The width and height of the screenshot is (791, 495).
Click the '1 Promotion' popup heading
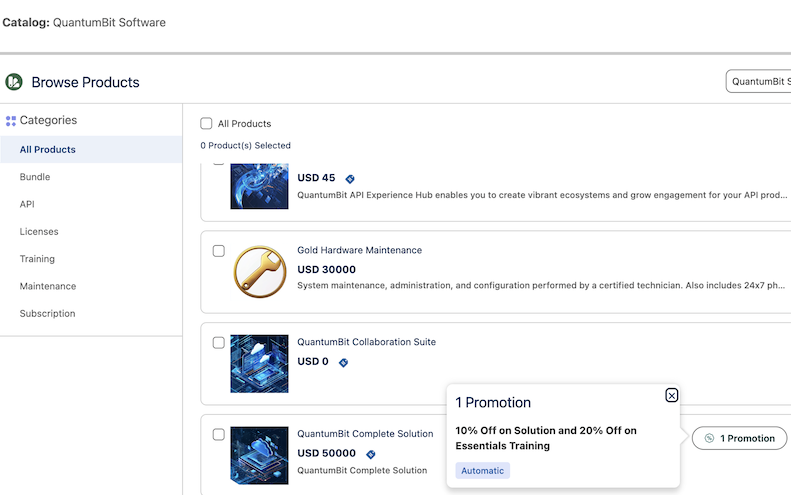[x=493, y=402]
